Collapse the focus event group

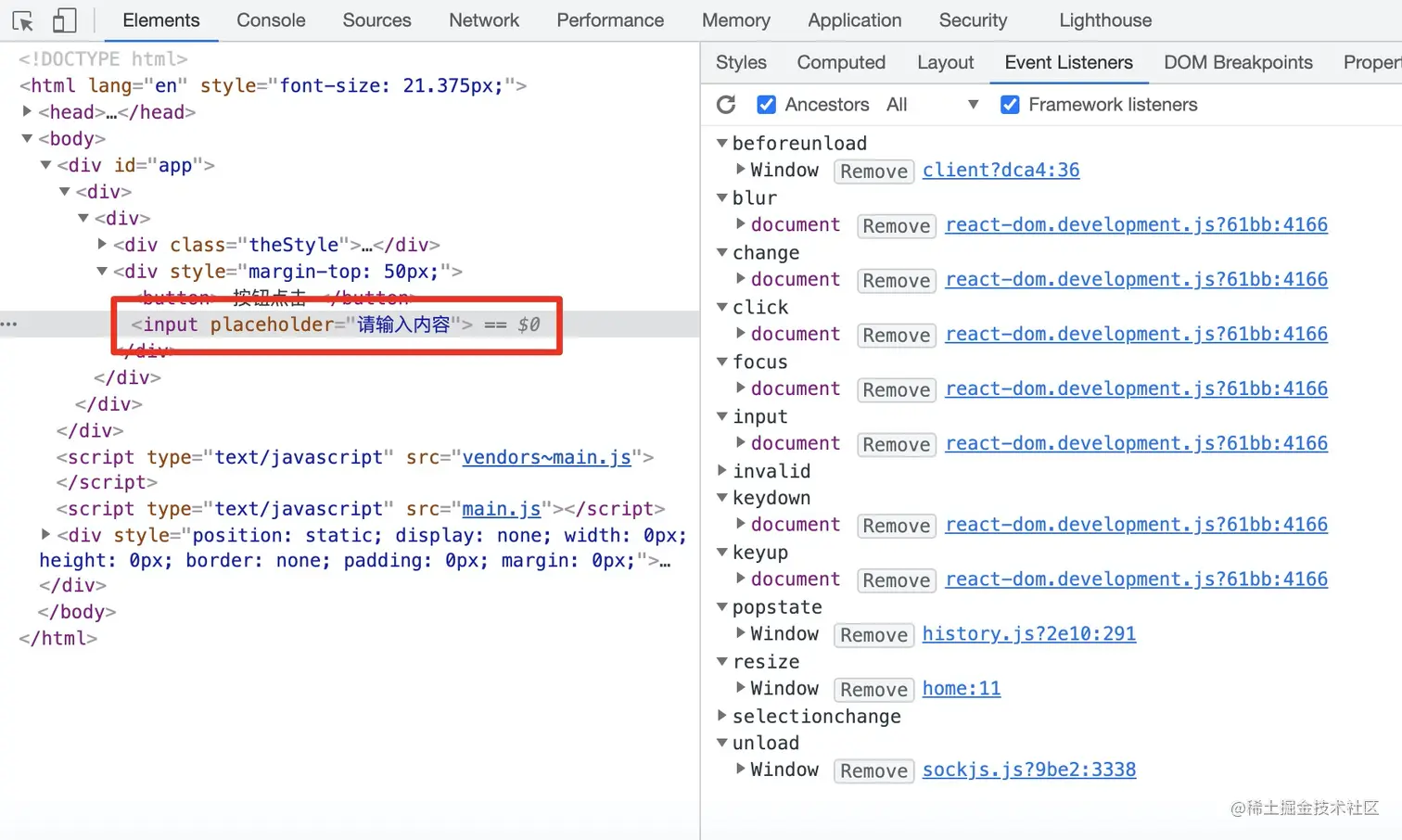(722, 362)
